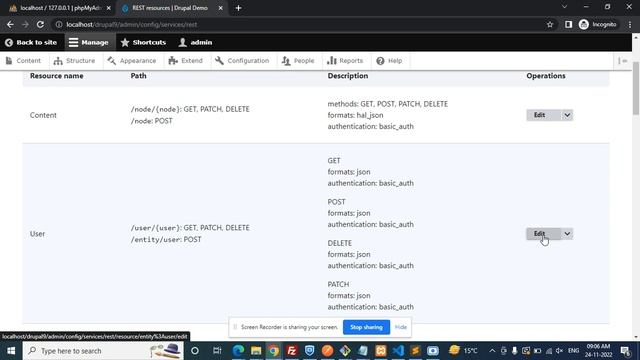640x360 pixels.
Task: Click the Incognito profile icon
Action: point(584,24)
